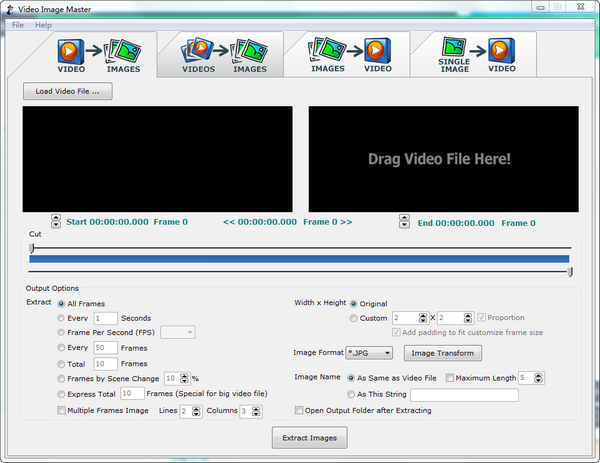Click the Cut start slider handle
Viewport: 600px width, 463px height.
32,247
